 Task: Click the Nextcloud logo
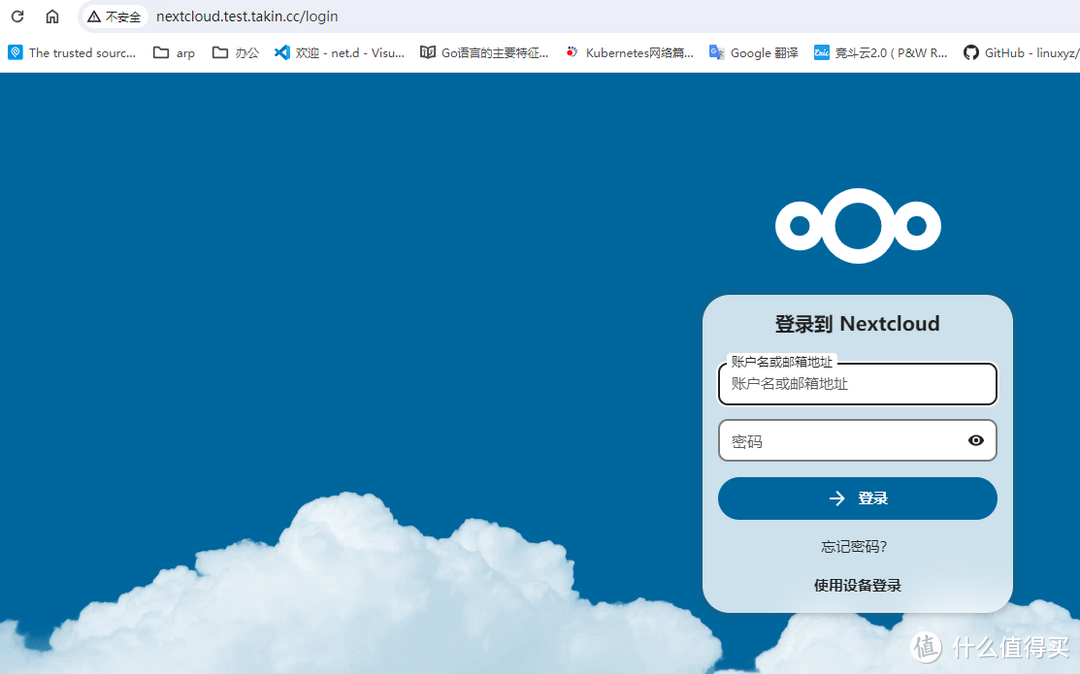pyautogui.click(x=857, y=225)
